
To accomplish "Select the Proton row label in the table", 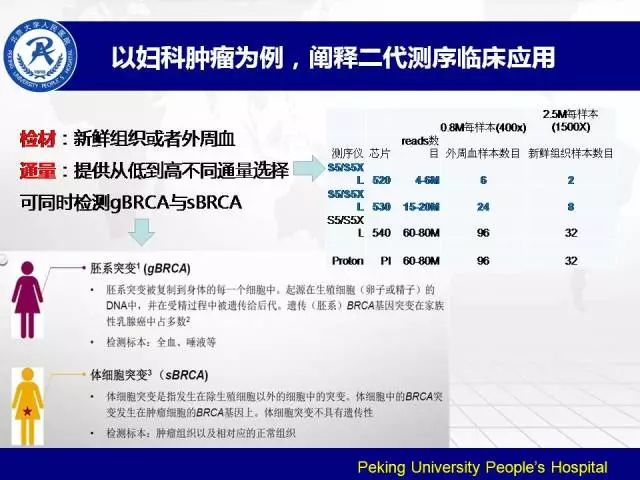I will tap(347, 260).
